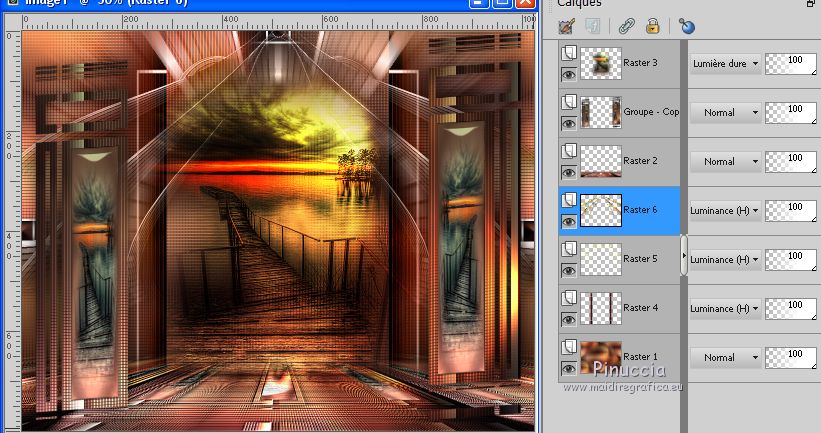Open Luminance (H) dropdown of Raster 4
The image size is (821, 433).
tap(725, 308)
